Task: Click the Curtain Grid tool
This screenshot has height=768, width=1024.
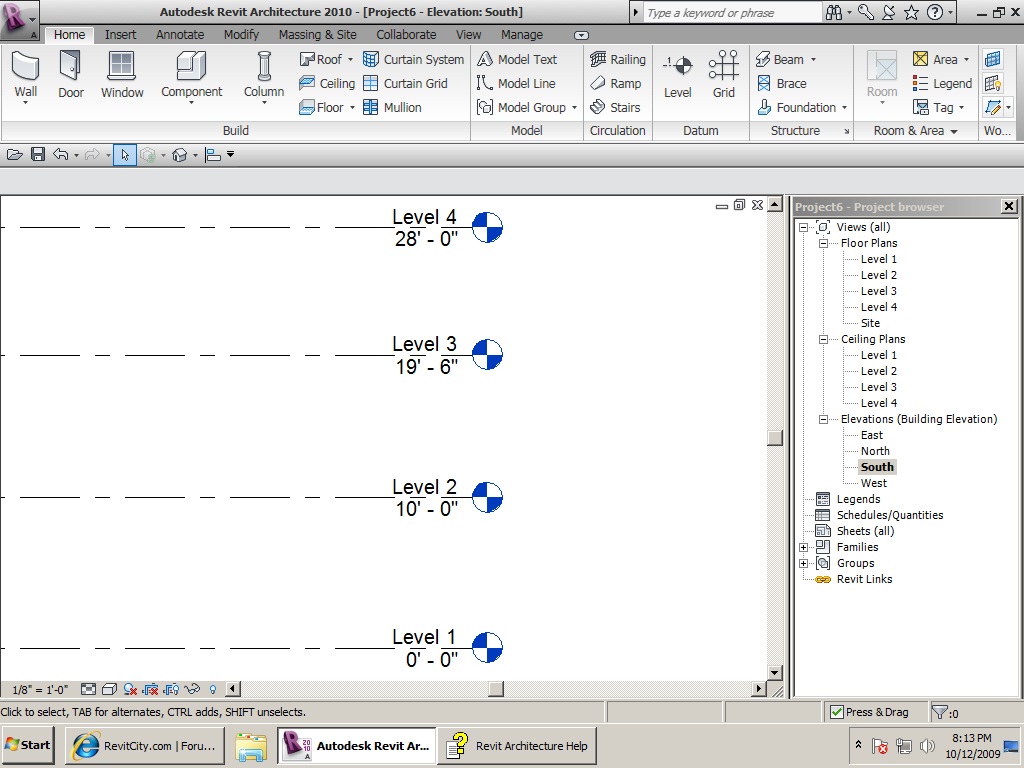Action: 406,84
